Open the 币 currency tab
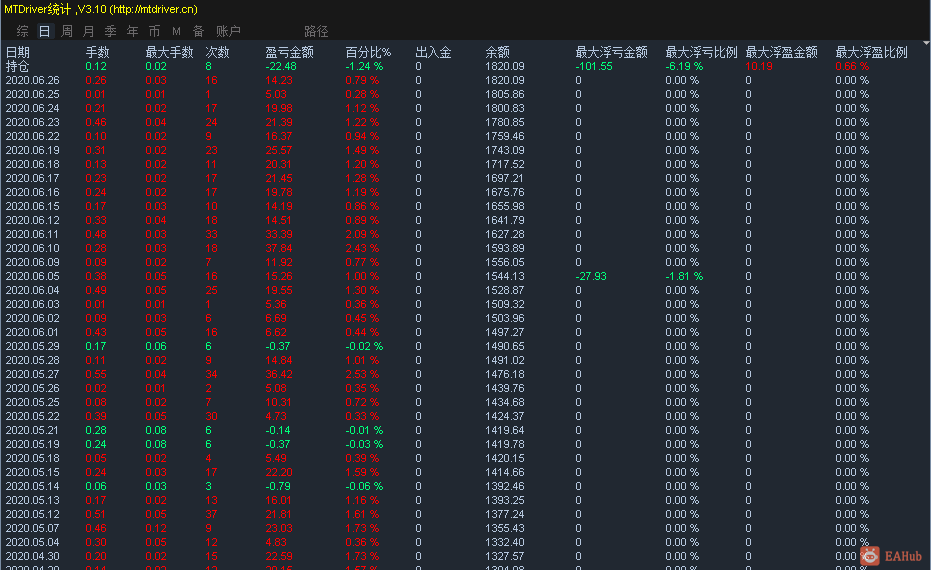 pyautogui.click(x=154, y=31)
